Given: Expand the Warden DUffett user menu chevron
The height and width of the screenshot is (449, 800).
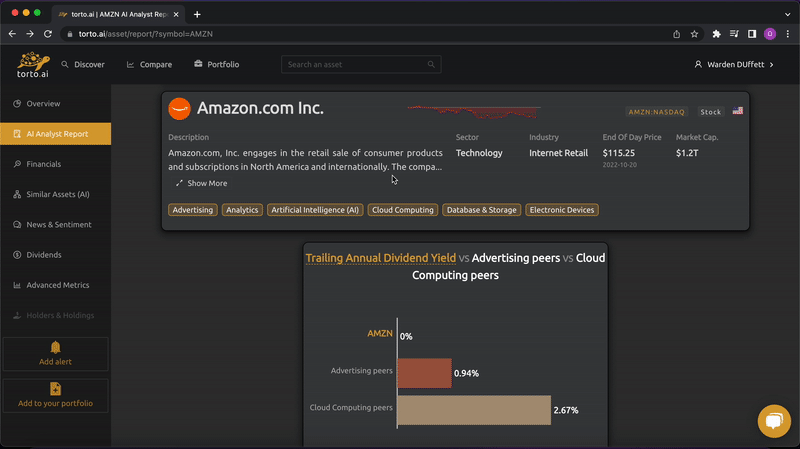Looking at the screenshot, I should click(x=771, y=65).
